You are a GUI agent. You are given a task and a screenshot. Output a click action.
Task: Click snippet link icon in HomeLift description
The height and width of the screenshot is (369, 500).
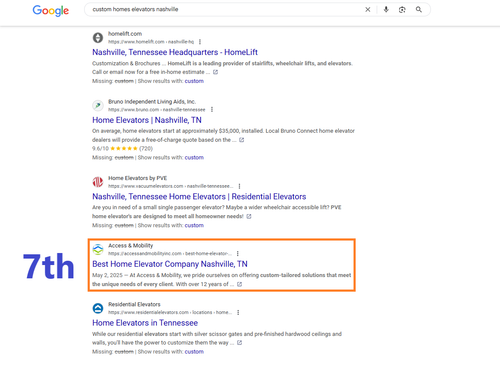pyautogui.click(x=215, y=72)
